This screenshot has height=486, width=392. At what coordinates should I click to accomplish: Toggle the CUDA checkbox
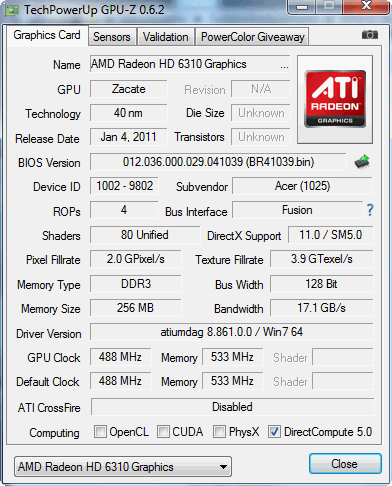[x=163, y=431]
